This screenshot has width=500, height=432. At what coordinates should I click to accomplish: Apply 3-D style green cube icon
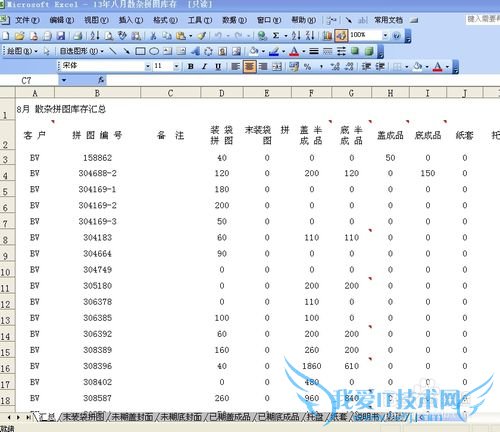pos(369,51)
